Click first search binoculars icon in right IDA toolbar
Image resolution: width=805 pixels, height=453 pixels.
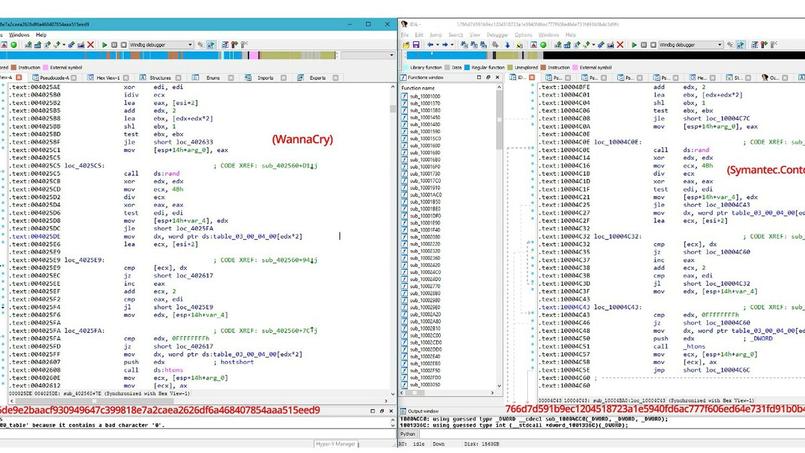click(x=465, y=45)
